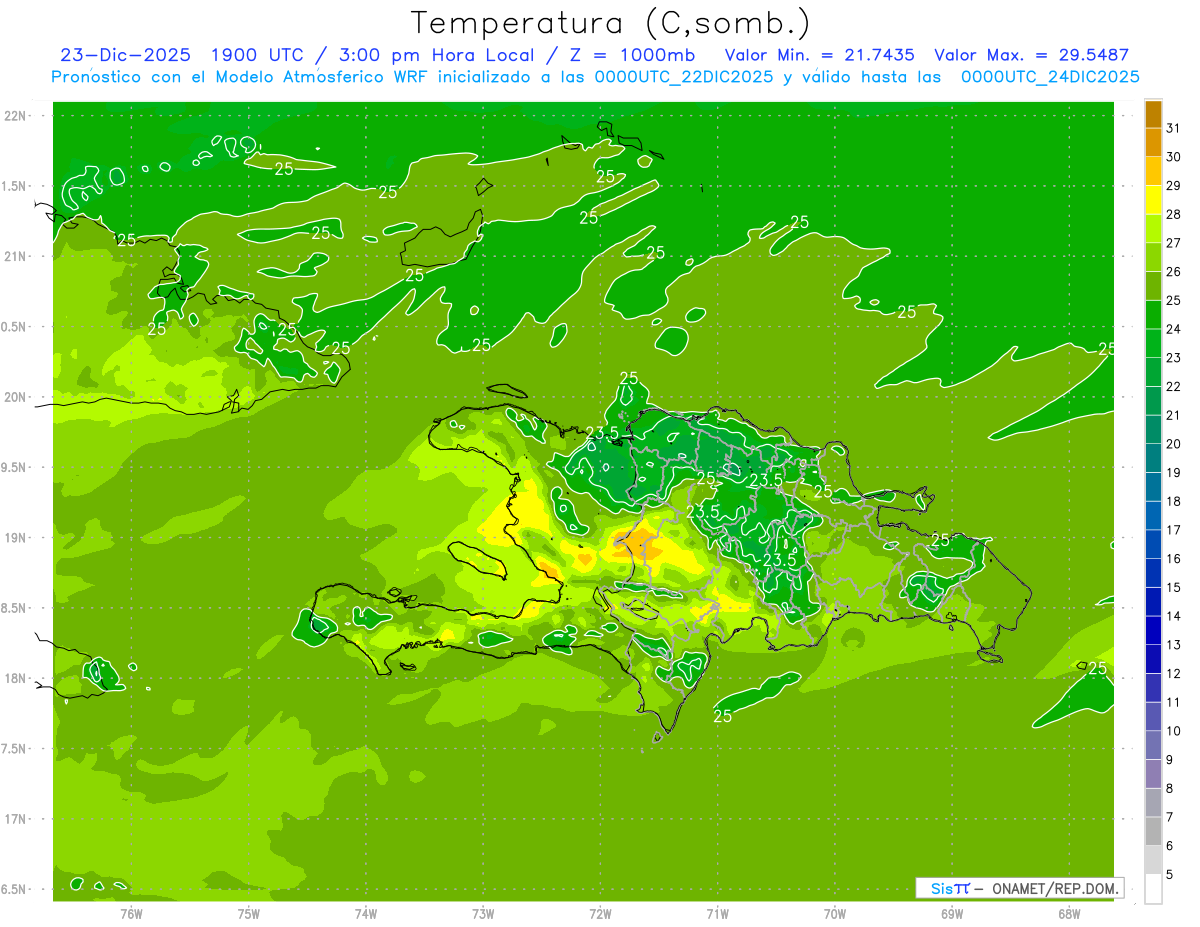
Task: Click the '22' legend value
Action: [1174, 386]
